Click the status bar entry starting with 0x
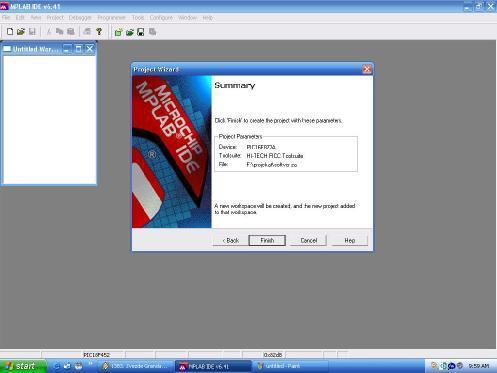The height and width of the screenshot is (373, 497). (x=273, y=355)
